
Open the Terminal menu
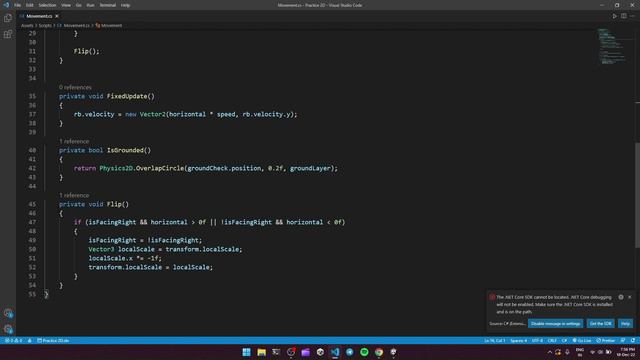coord(108,5)
